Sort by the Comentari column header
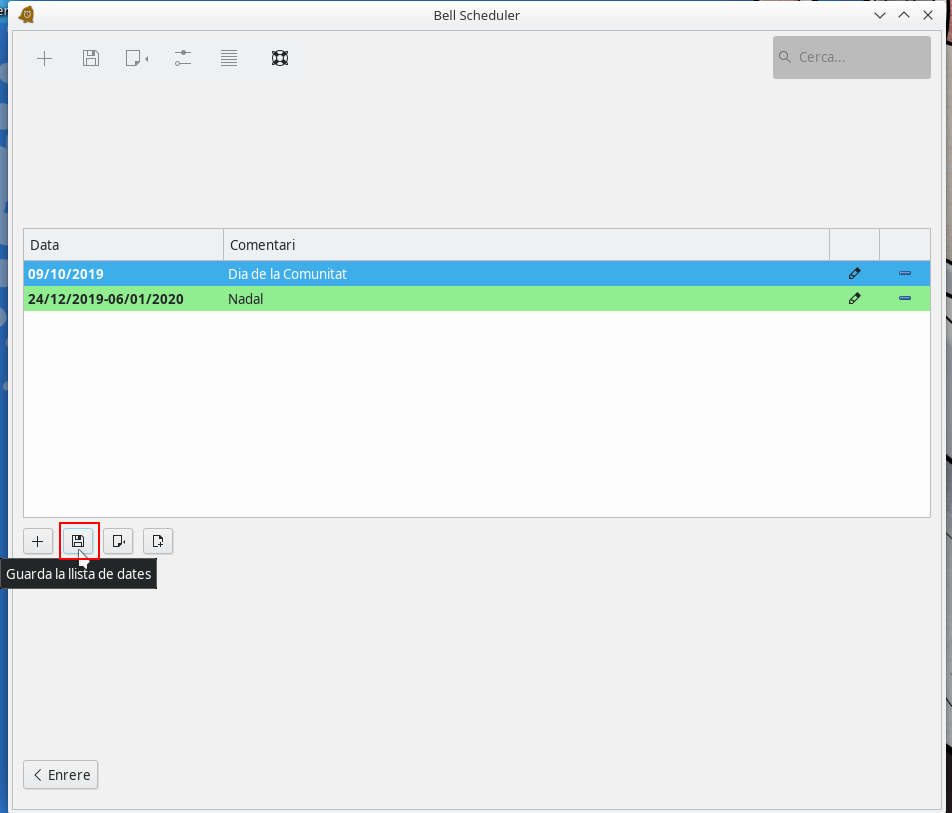952x813 pixels. [526, 245]
